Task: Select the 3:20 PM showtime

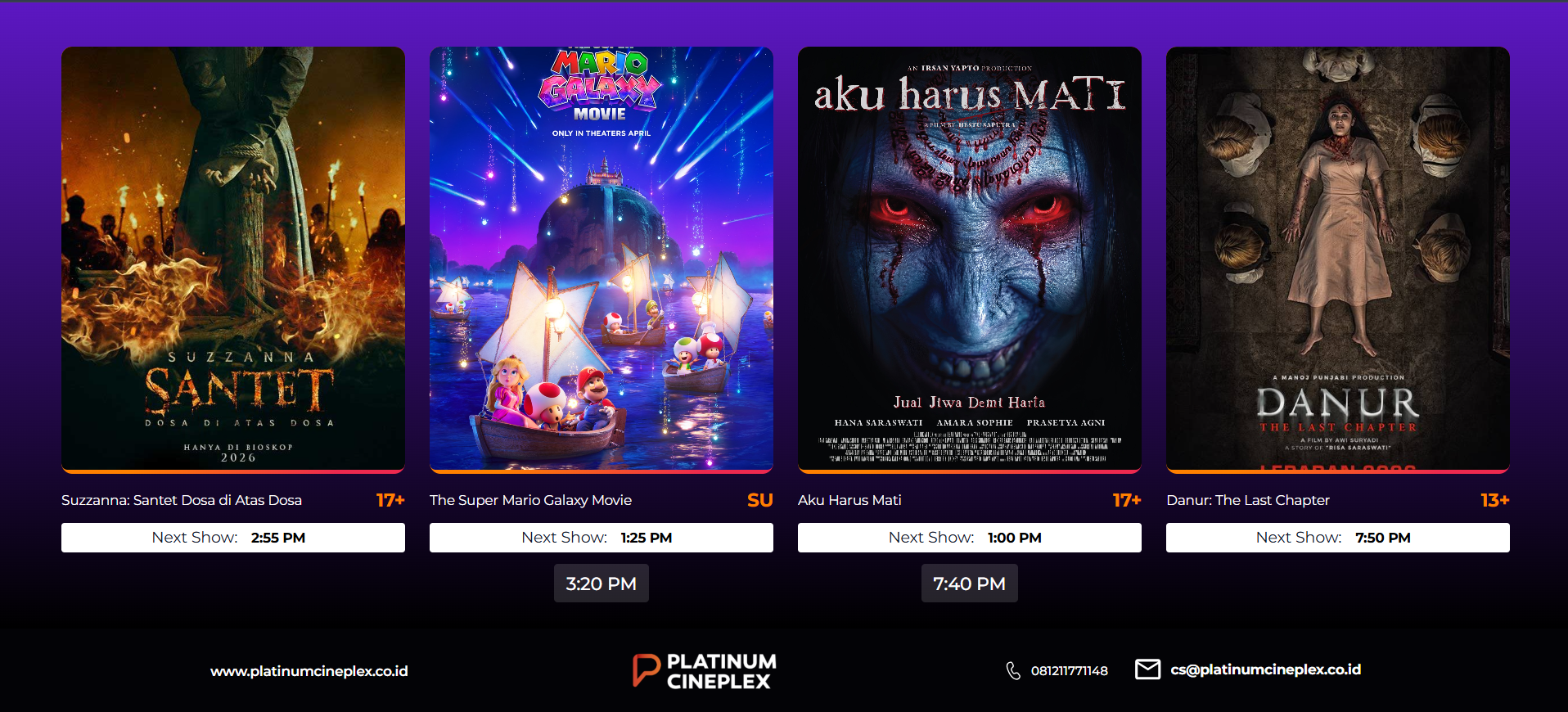Action: pyautogui.click(x=602, y=584)
